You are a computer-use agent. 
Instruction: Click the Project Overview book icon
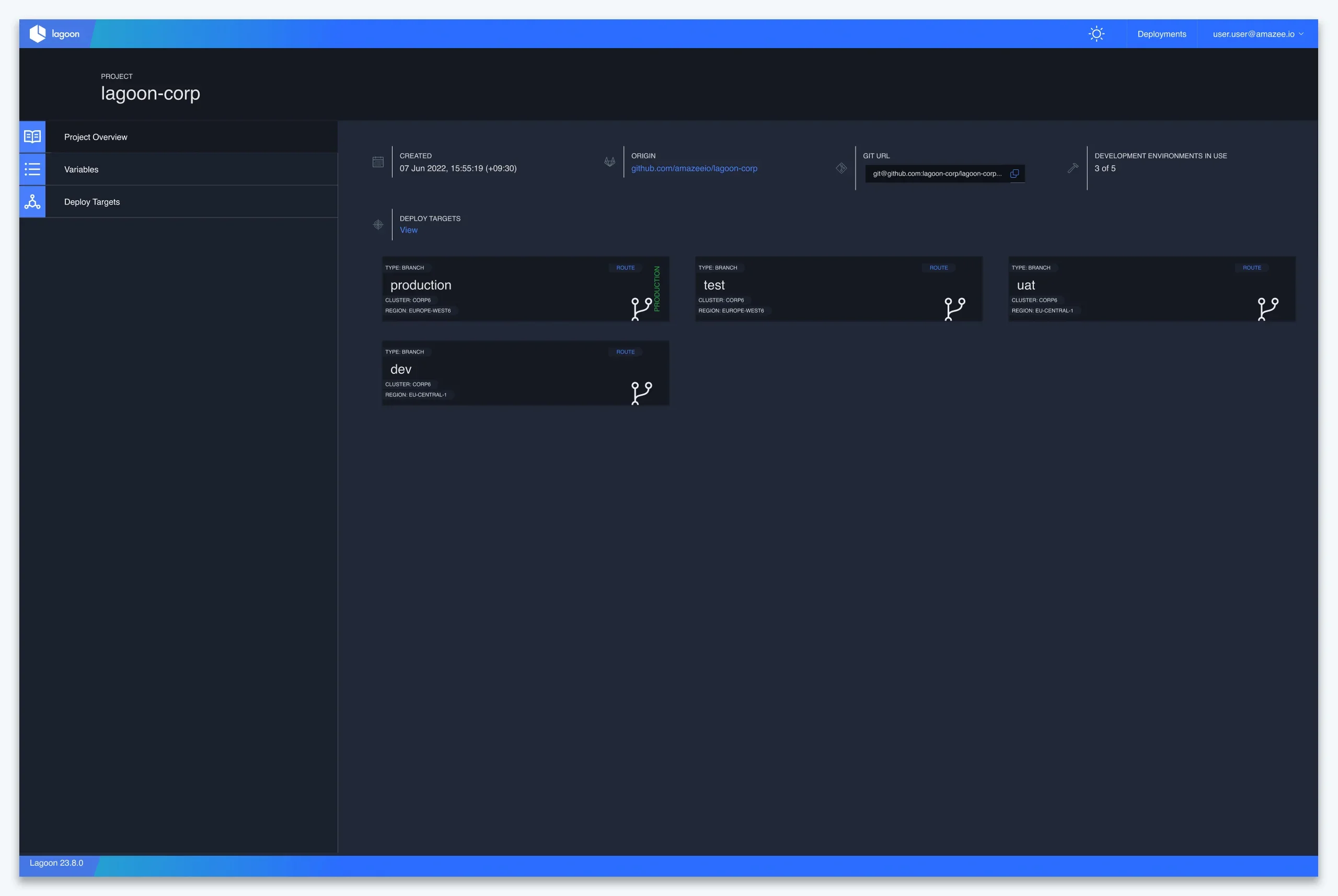tap(32, 136)
